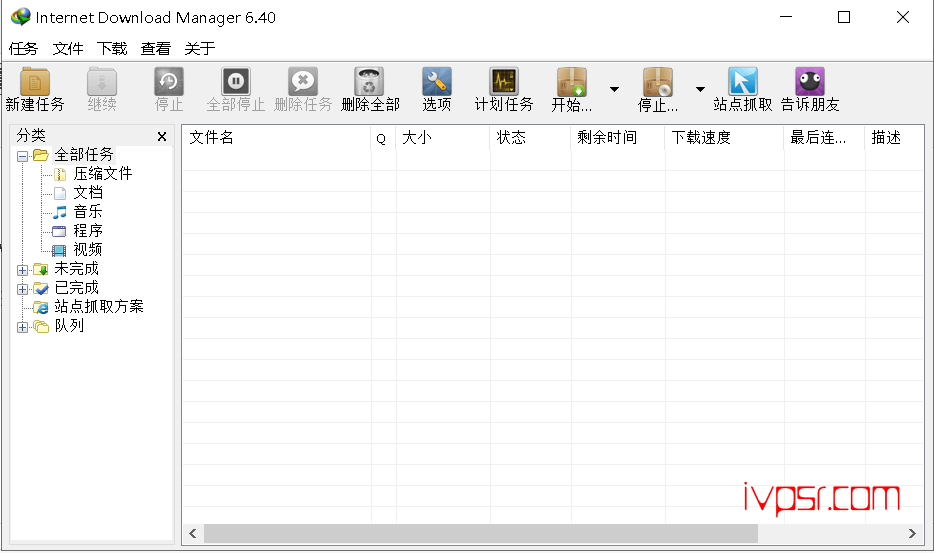Open the 任务 menu
This screenshot has width=934, height=553.
[x=23, y=48]
